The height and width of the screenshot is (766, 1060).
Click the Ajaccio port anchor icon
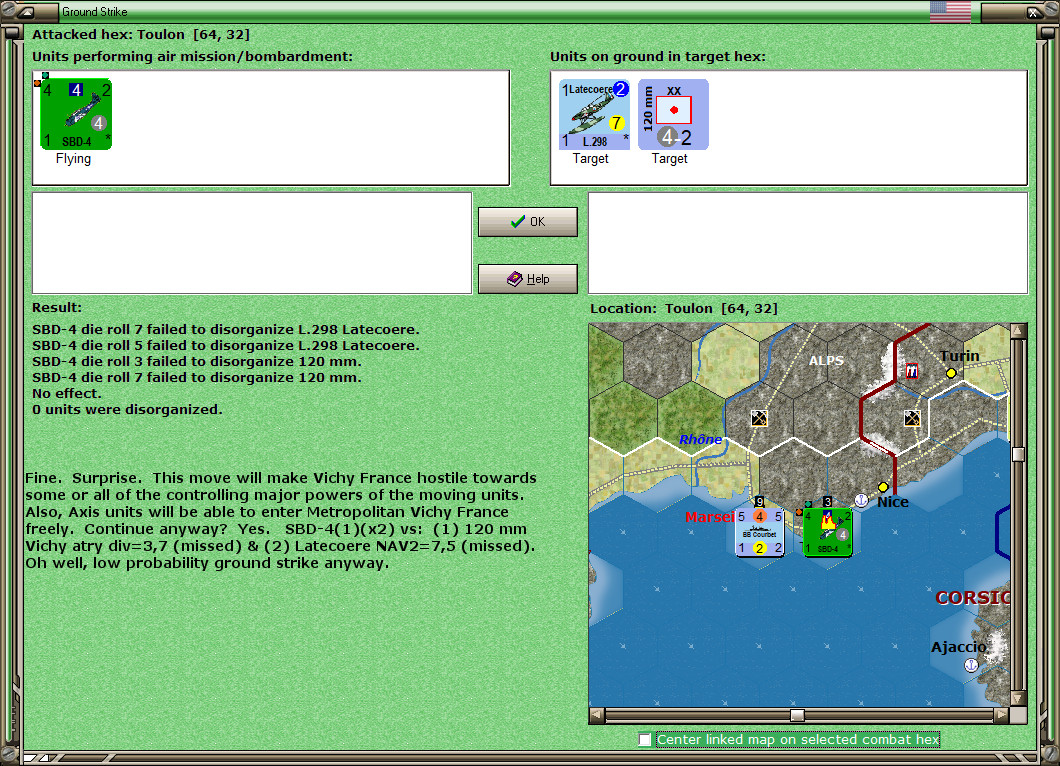click(x=971, y=665)
